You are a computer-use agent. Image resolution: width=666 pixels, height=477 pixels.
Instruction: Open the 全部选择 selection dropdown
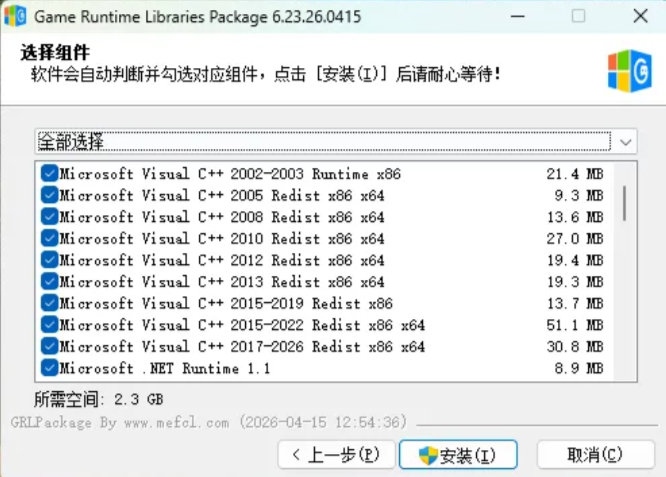336,141
